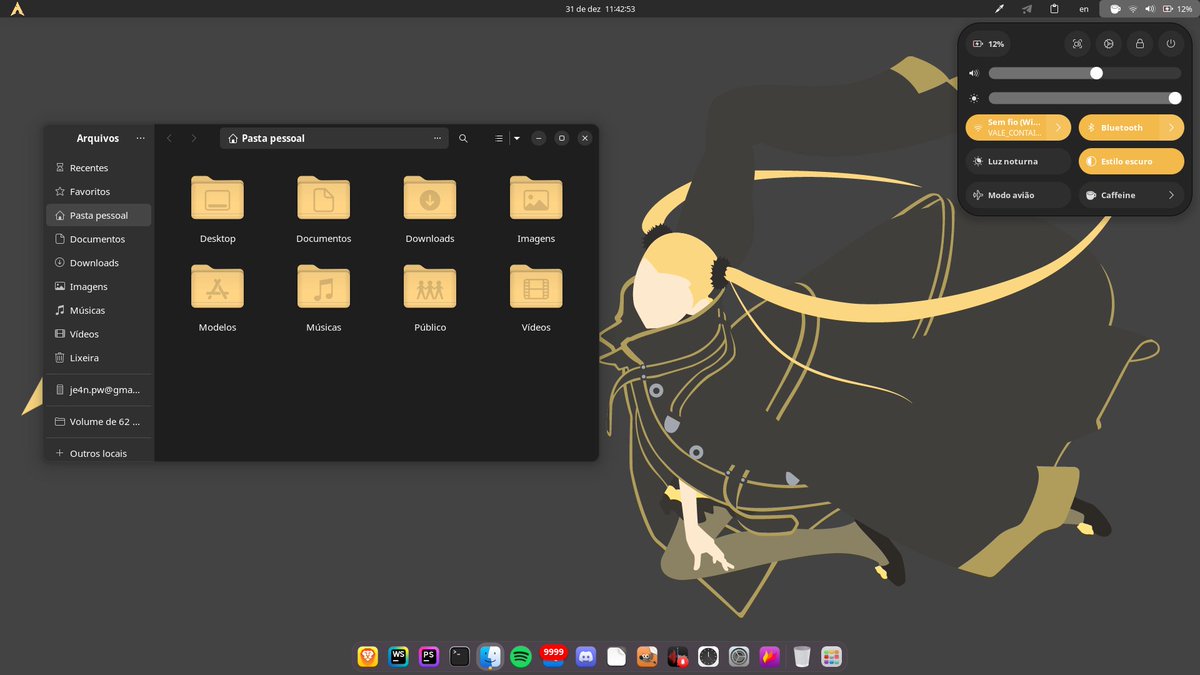
Task: Open the dock app with 9999 badge
Action: tap(553, 657)
